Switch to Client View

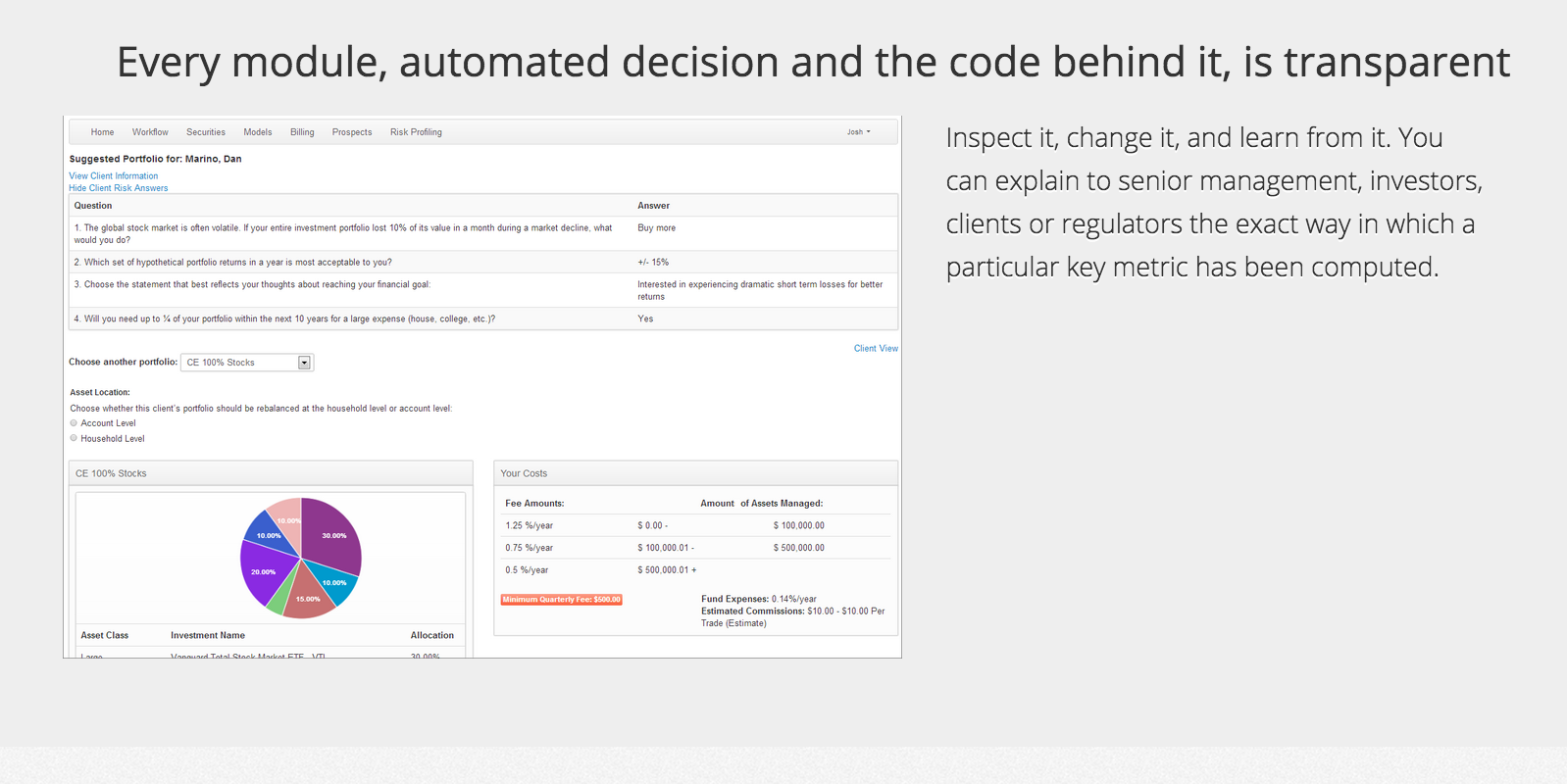click(x=876, y=349)
